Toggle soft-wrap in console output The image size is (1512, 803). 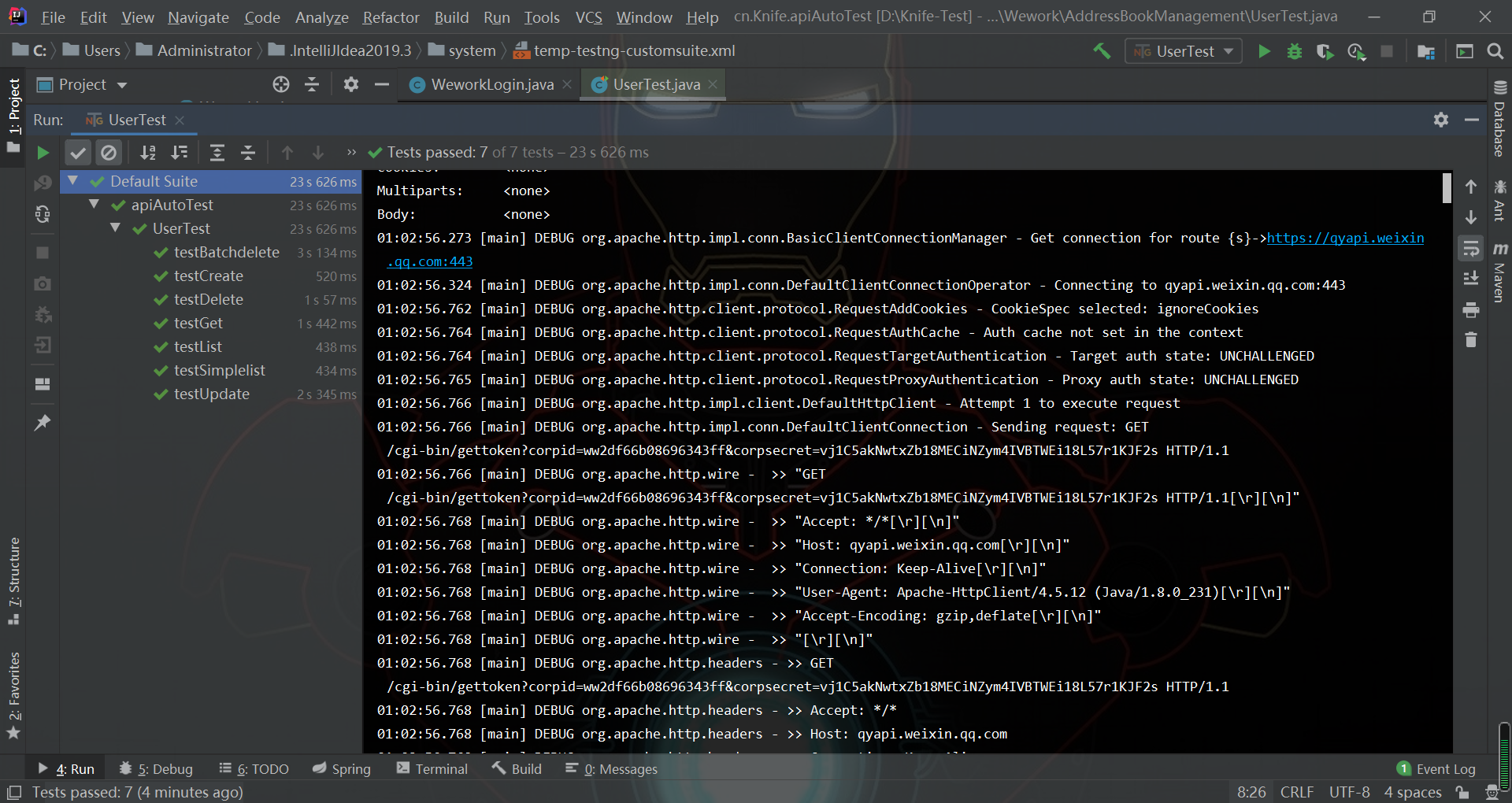1470,249
